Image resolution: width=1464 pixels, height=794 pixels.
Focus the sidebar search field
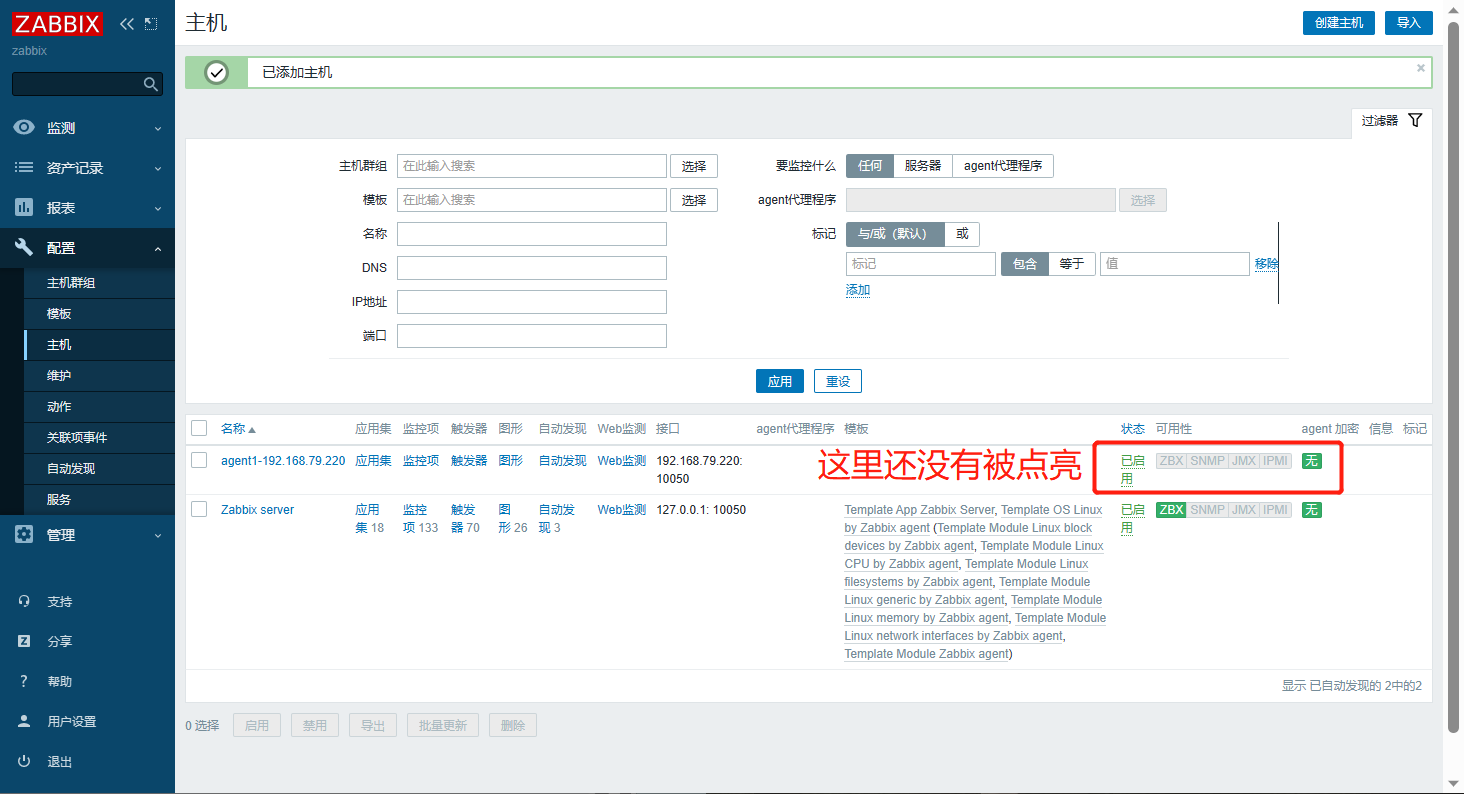(x=78, y=84)
